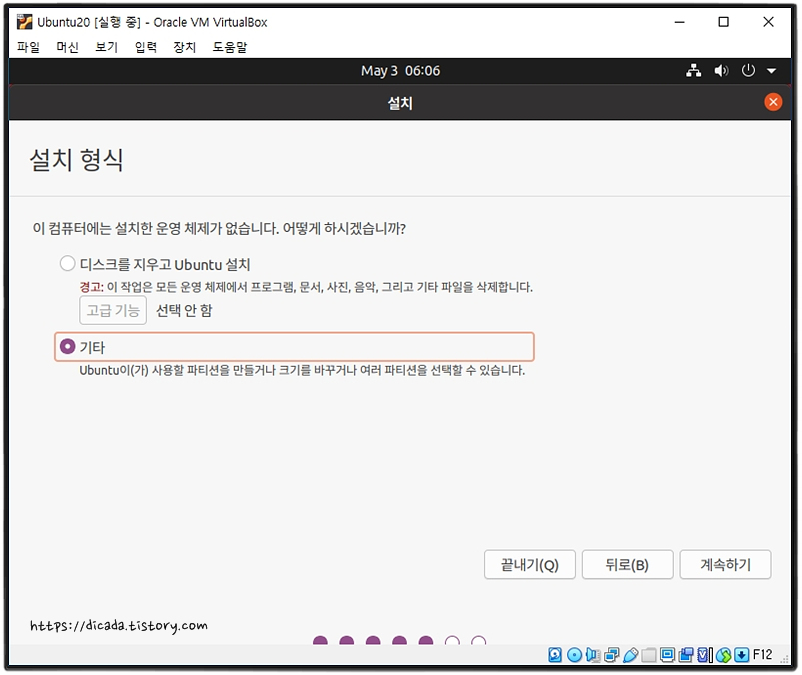Click the CPU virtualization V status icon
This screenshot has width=802, height=675.
coord(703,655)
